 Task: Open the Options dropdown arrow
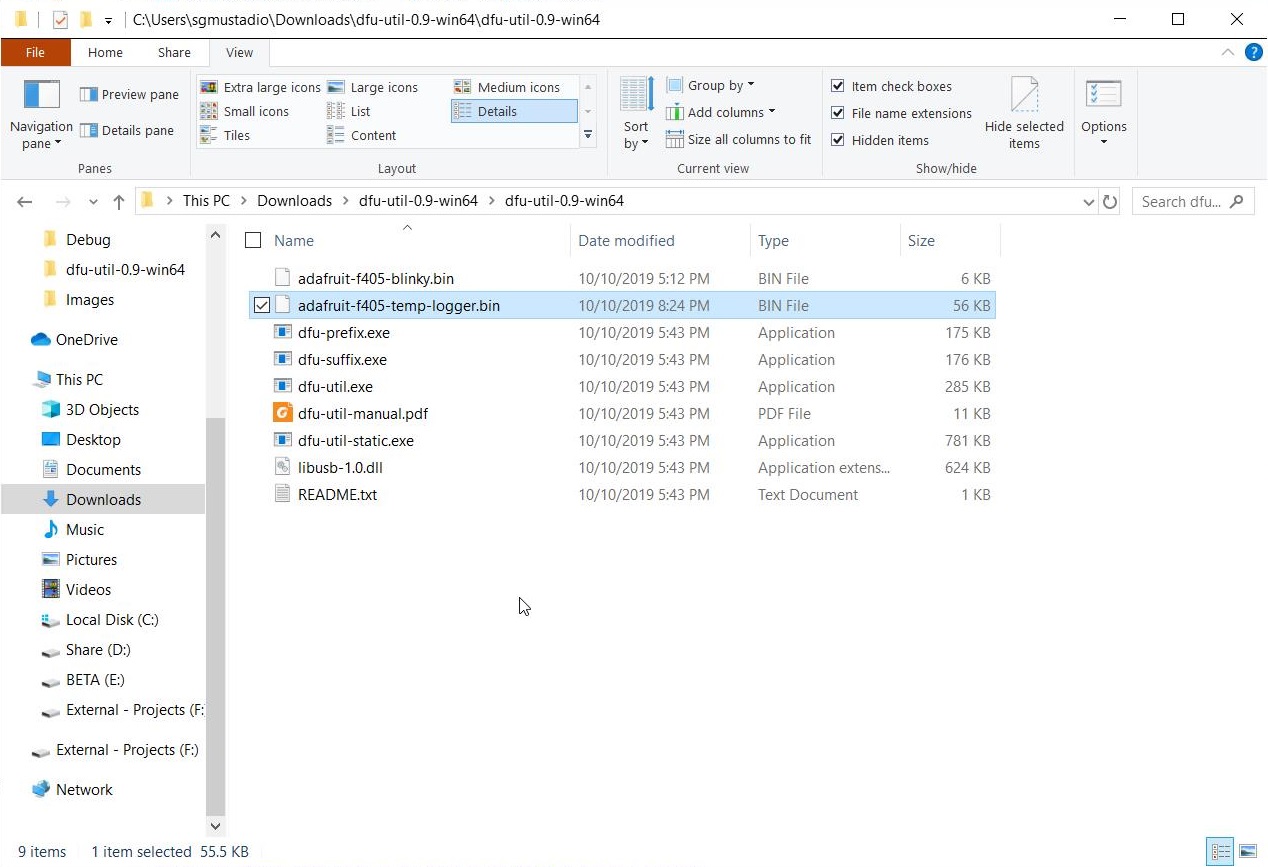pyautogui.click(x=1103, y=140)
